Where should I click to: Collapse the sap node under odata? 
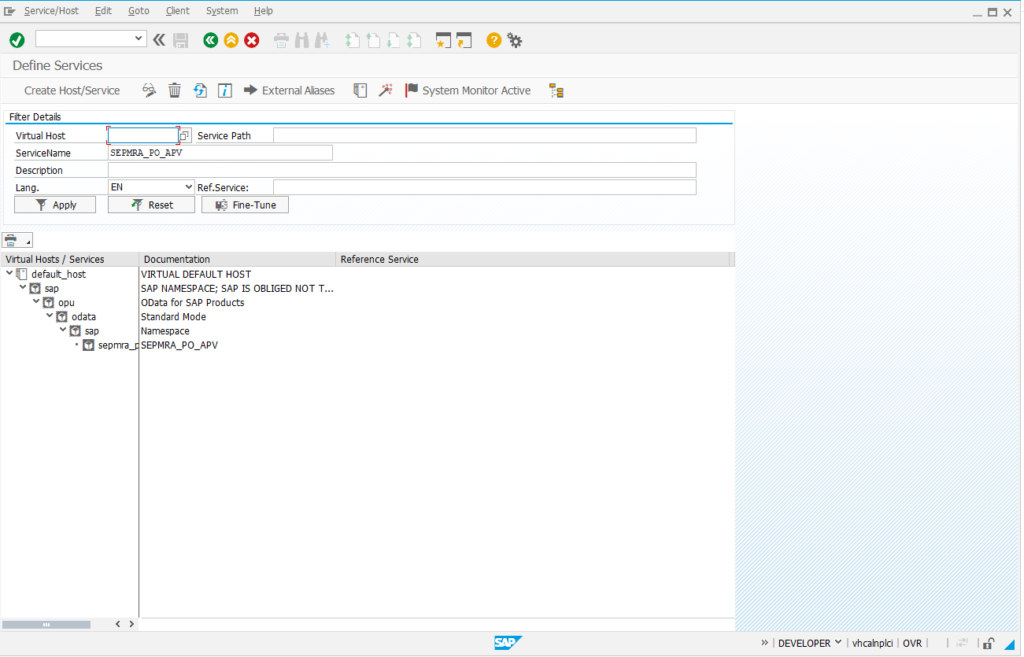pyautogui.click(x=63, y=330)
